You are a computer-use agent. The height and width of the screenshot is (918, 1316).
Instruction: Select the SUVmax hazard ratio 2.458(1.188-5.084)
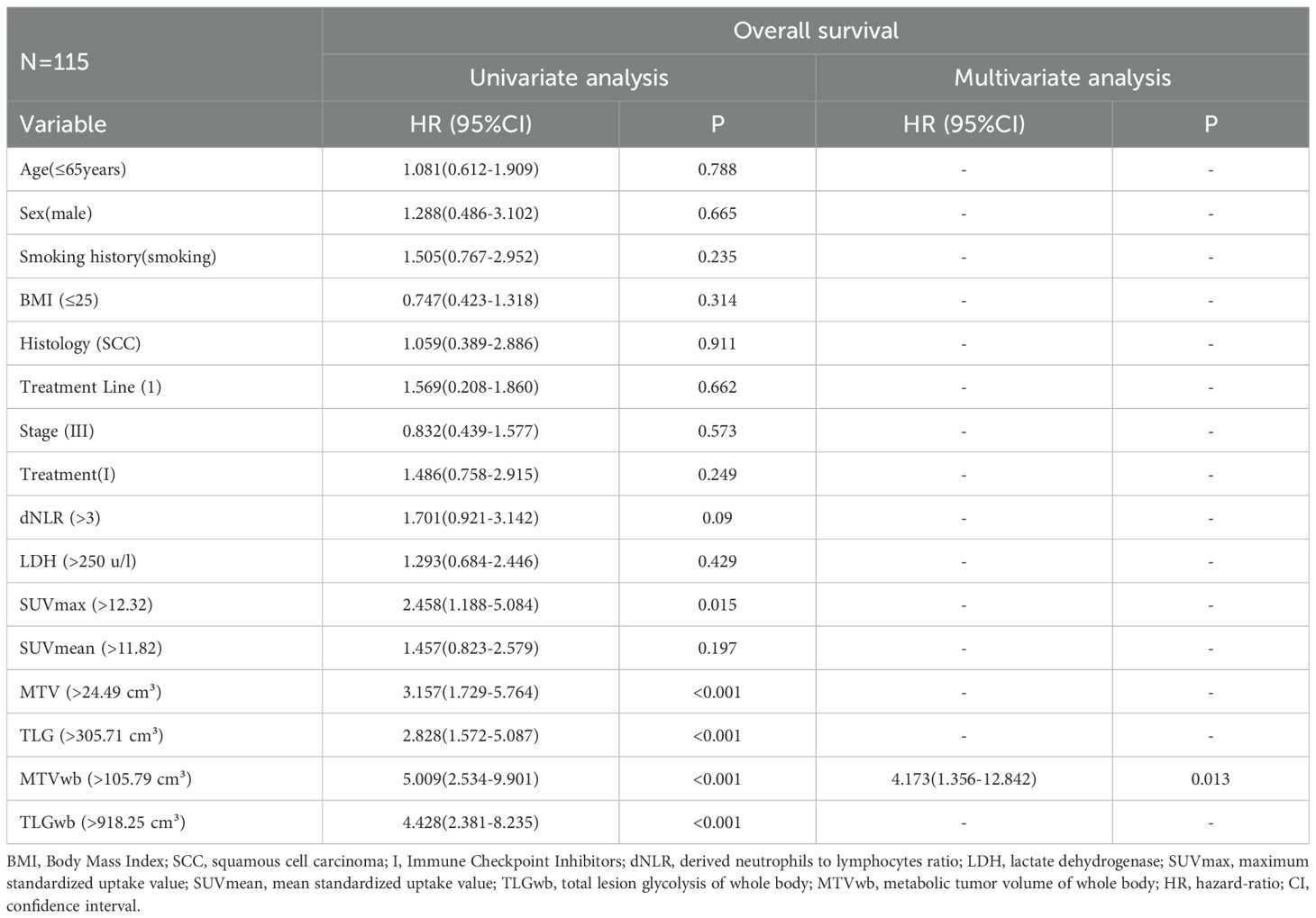471,604
